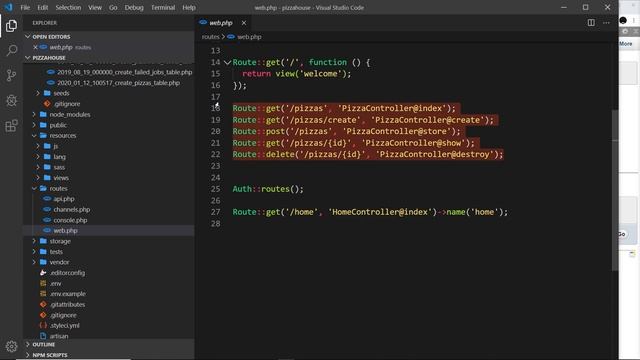This screenshot has height=360, width=640.
Task: Open .gitignore under the seeds folder
Action: [67, 104]
